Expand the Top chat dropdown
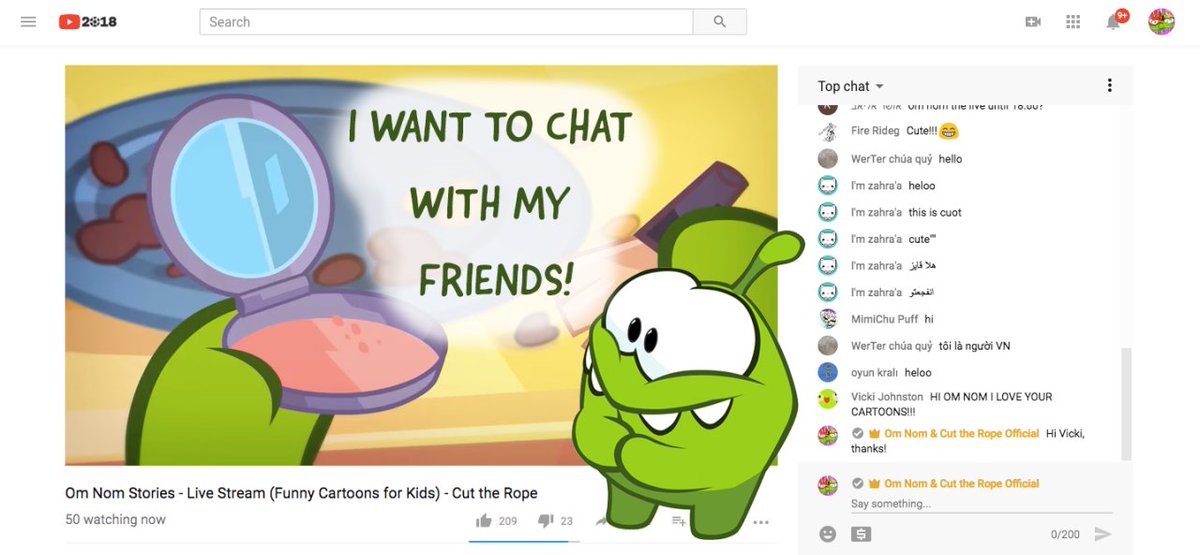This screenshot has width=1200, height=555. pyautogui.click(x=851, y=86)
